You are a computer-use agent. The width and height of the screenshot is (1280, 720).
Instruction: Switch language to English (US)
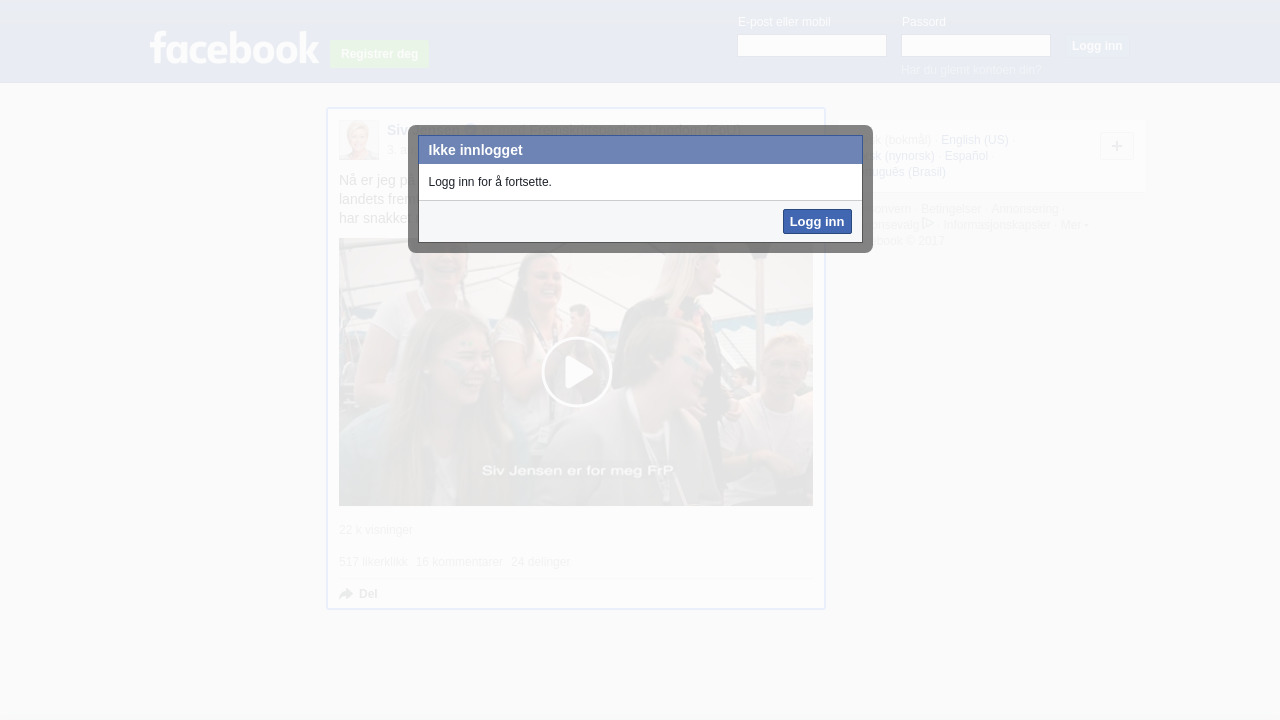point(974,140)
